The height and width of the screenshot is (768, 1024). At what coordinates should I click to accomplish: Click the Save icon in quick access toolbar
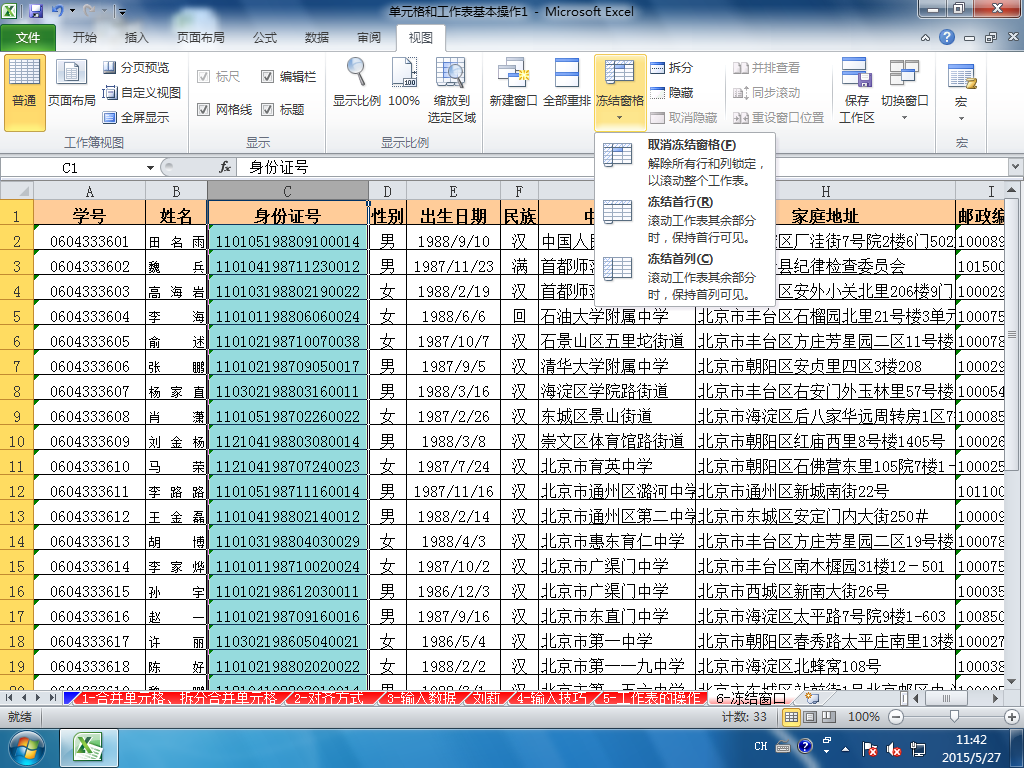[x=36, y=11]
